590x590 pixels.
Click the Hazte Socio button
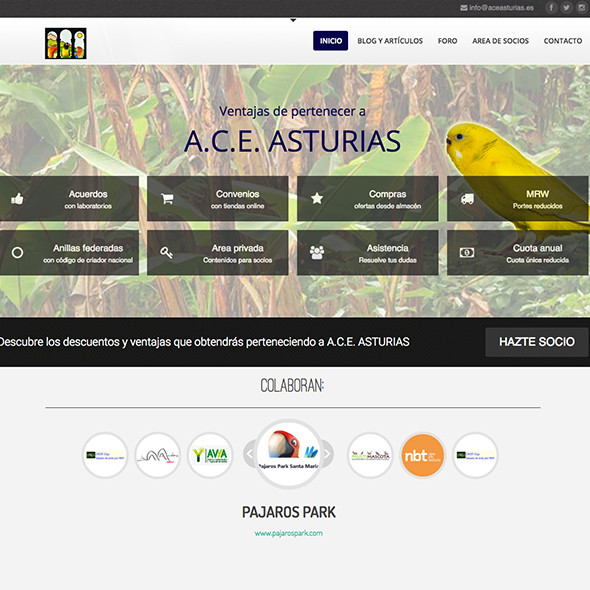pos(537,342)
